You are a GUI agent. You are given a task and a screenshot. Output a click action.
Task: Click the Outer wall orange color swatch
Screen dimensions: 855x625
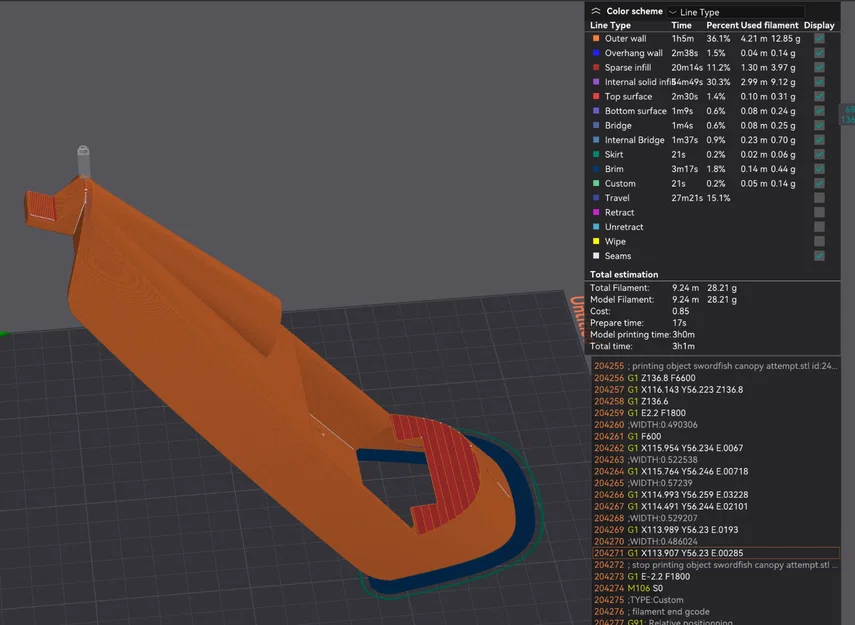[x=596, y=38]
